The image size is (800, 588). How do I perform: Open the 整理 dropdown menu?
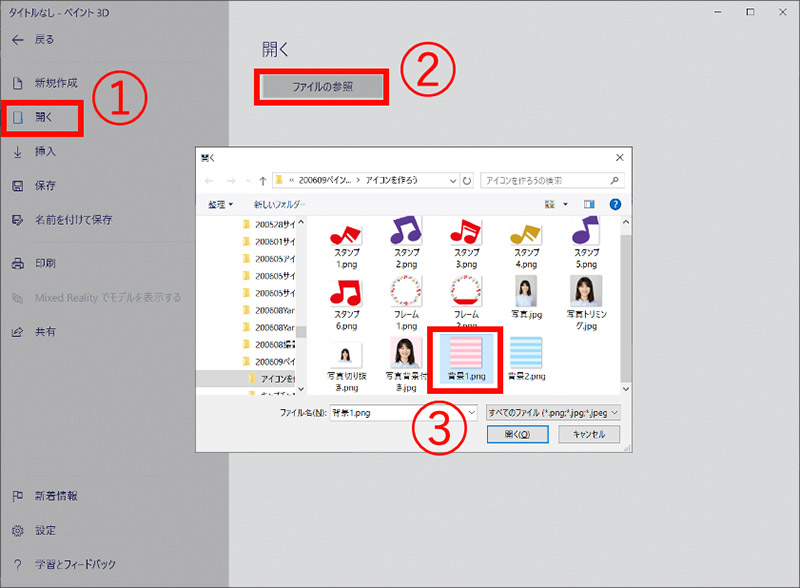pyautogui.click(x=221, y=204)
